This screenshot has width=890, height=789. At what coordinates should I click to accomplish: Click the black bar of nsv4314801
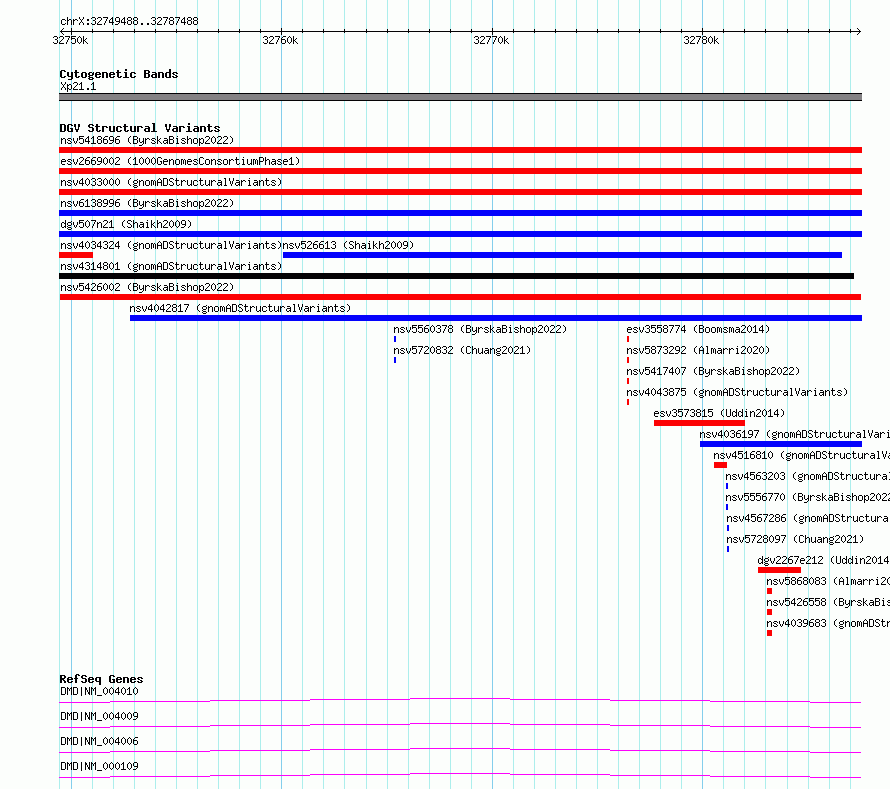pyautogui.click(x=456, y=276)
